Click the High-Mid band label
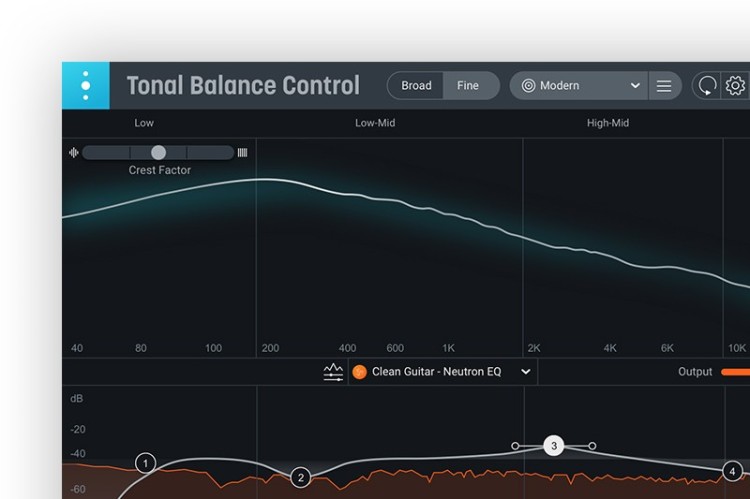 (x=608, y=123)
